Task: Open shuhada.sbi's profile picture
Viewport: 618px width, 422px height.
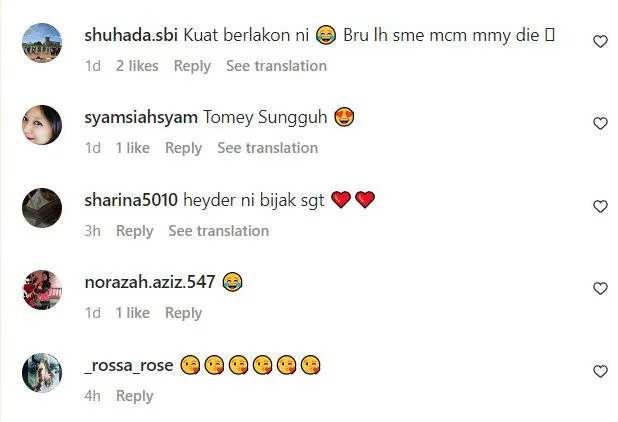Action: click(x=42, y=43)
